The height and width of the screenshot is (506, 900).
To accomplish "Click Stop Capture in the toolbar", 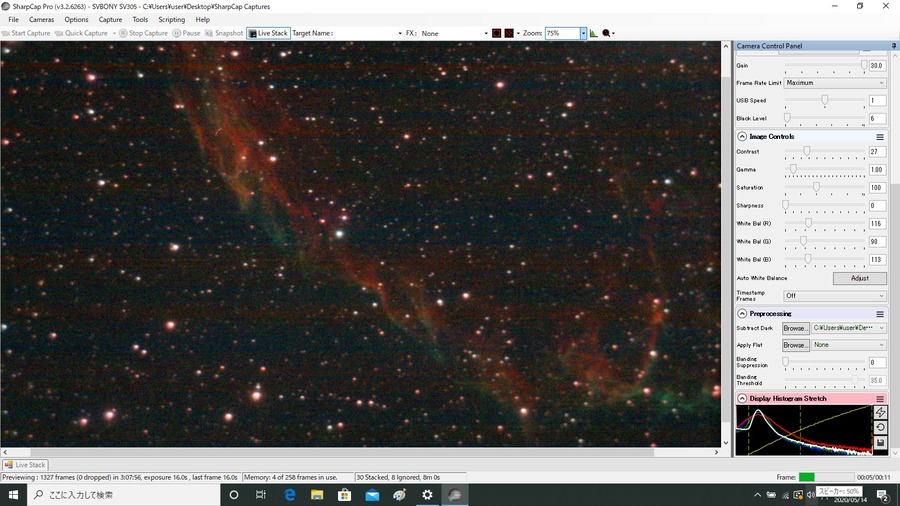I will pyautogui.click(x=143, y=33).
